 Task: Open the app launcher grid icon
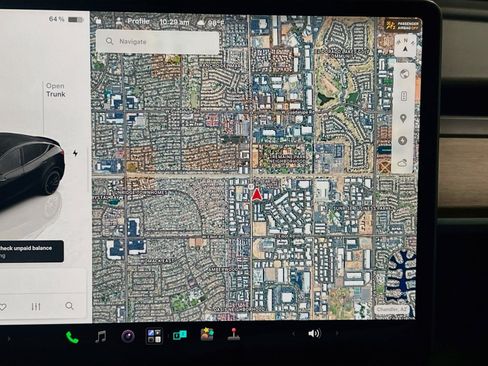(154, 336)
